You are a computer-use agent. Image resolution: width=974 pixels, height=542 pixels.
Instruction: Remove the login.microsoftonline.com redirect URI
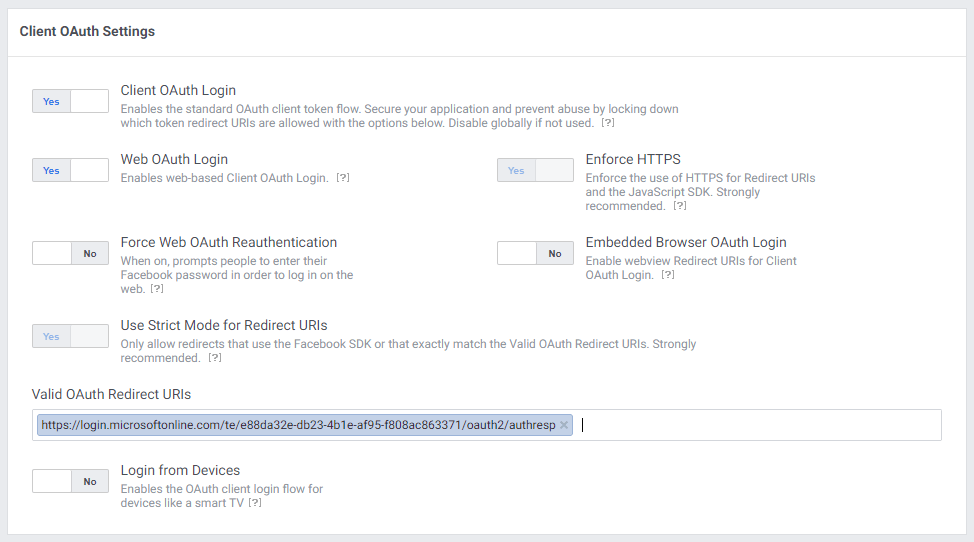[564, 425]
